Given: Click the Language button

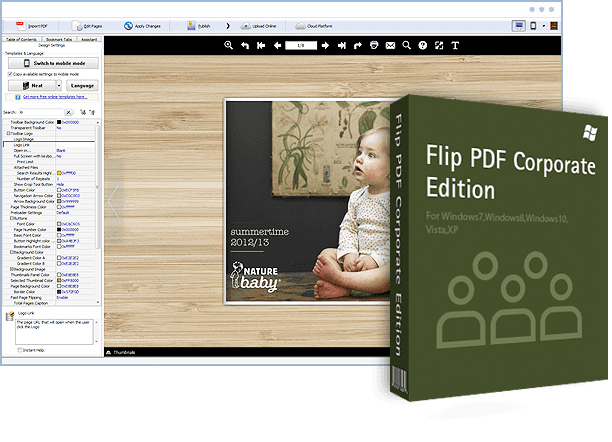Looking at the screenshot, I should [82, 86].
